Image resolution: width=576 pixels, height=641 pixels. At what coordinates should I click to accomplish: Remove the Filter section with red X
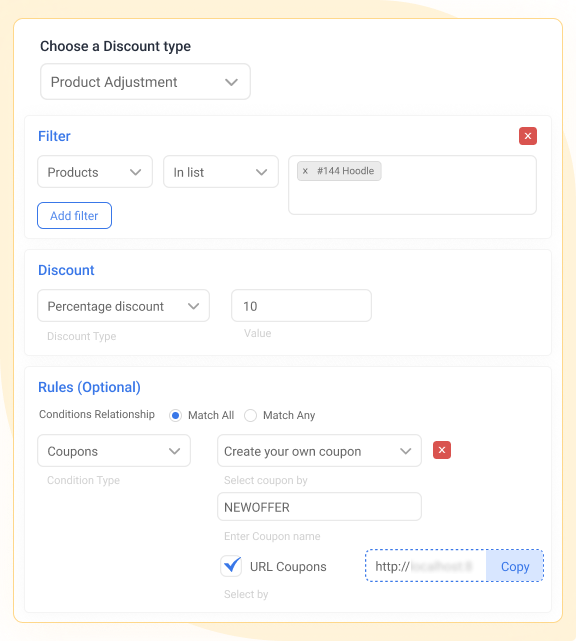[528, 136]
